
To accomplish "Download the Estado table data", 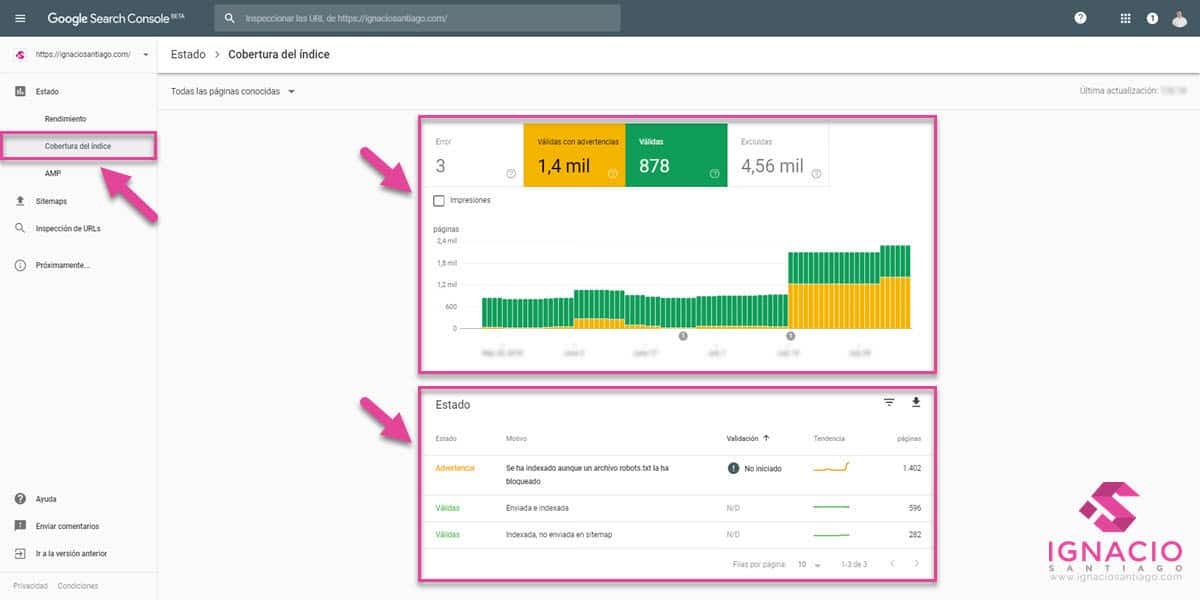I will 915,402.
